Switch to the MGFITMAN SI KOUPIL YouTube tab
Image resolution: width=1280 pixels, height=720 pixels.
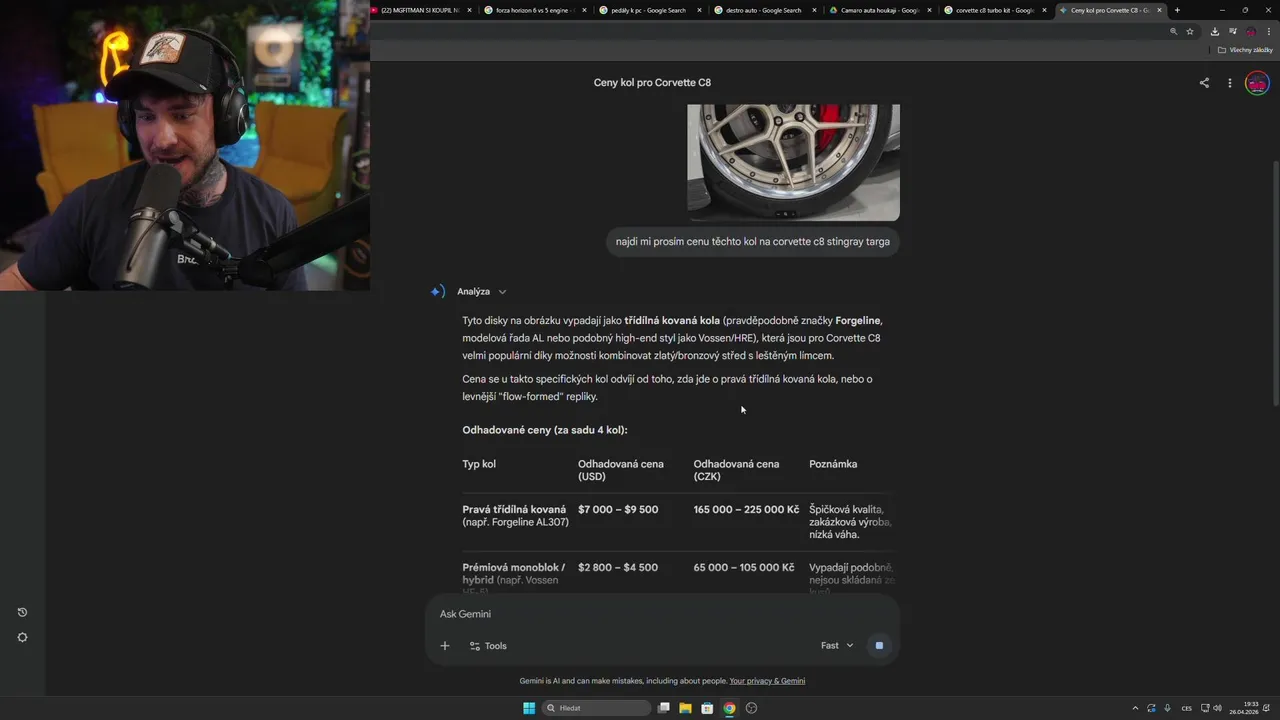point(420,10)
